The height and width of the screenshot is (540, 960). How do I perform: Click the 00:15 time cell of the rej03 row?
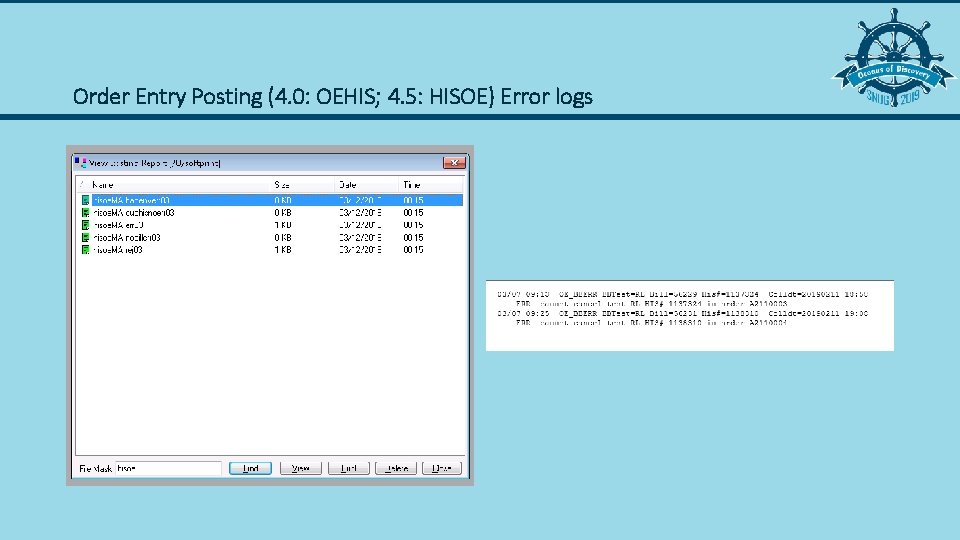click(413, 250)
